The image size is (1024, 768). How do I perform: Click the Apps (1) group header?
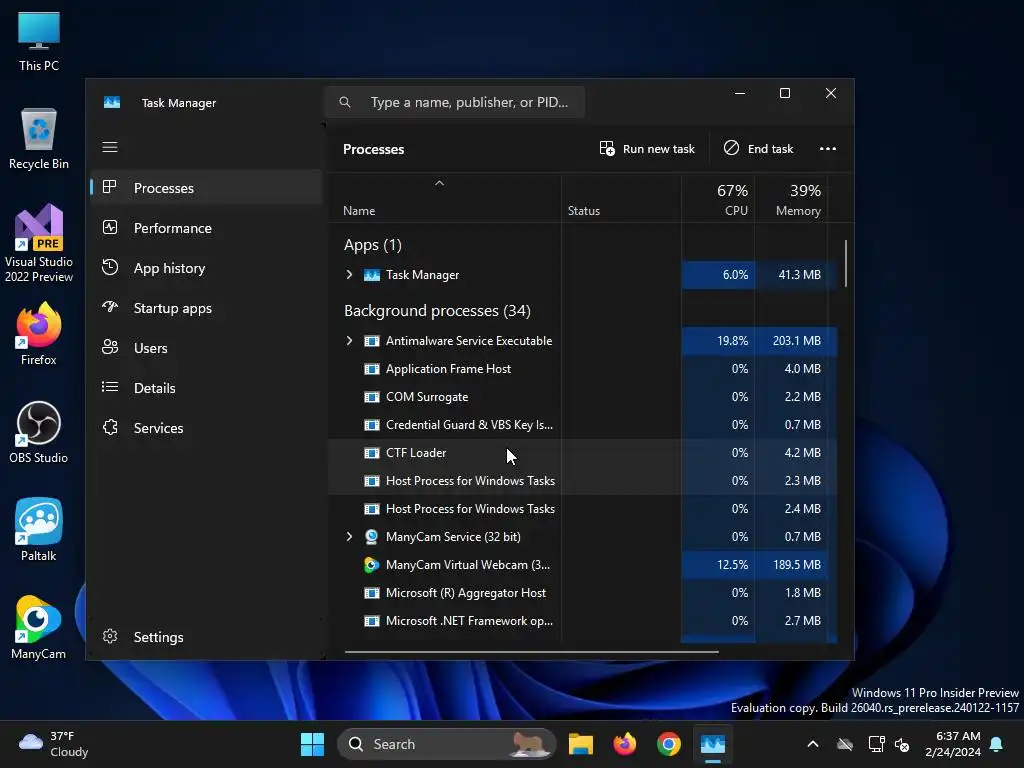click(x=372, y=245)
